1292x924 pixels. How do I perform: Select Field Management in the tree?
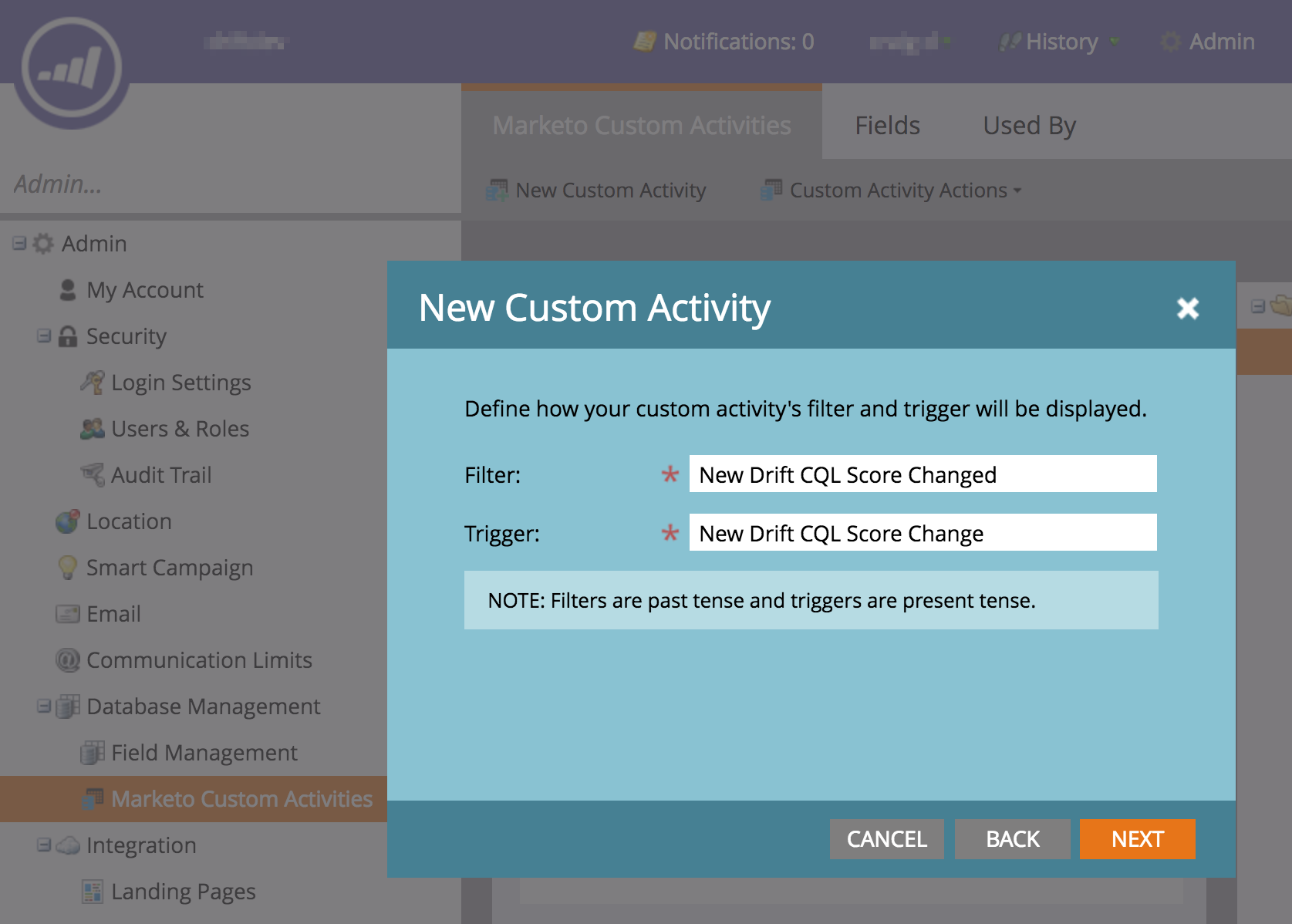coord(204,753)
